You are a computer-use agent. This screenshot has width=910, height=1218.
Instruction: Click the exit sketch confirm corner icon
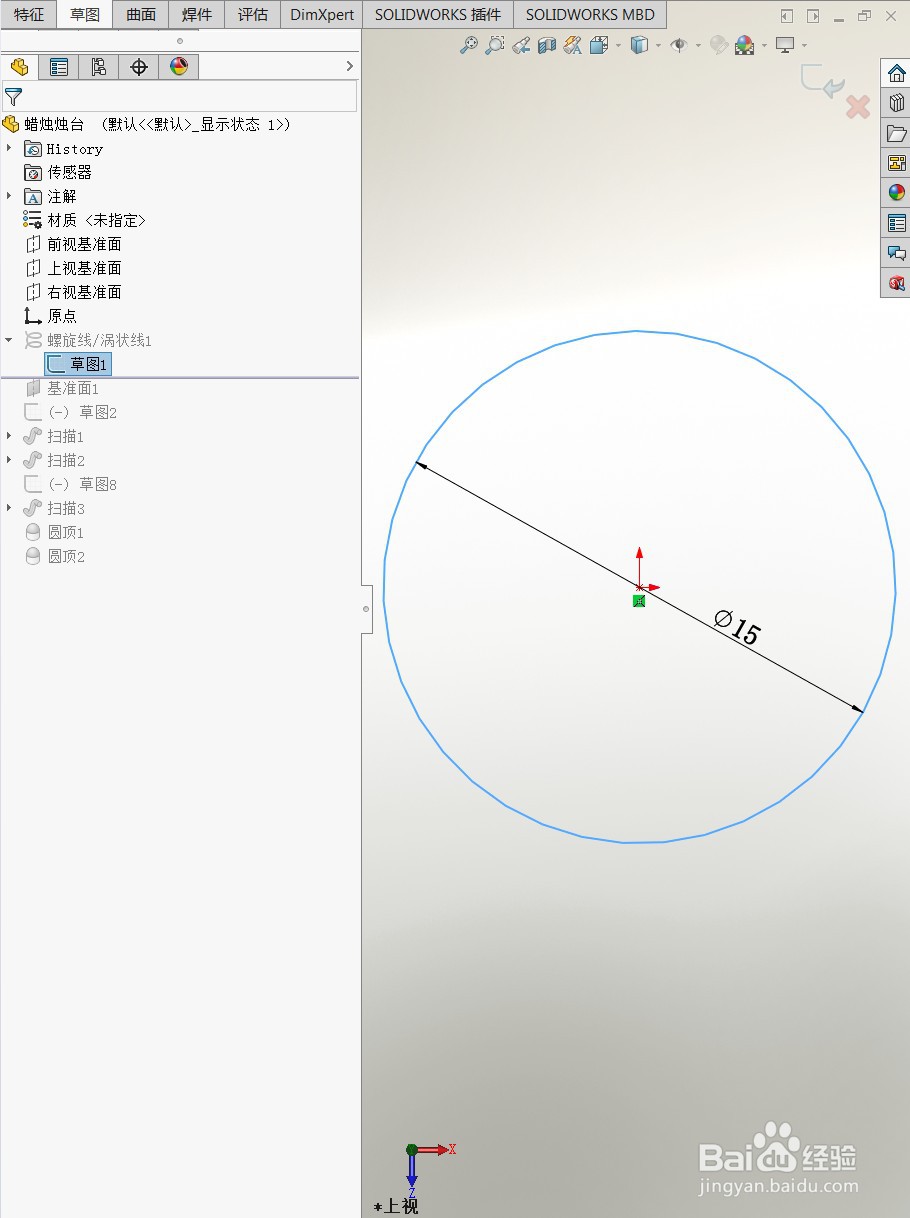pos(823,81)
